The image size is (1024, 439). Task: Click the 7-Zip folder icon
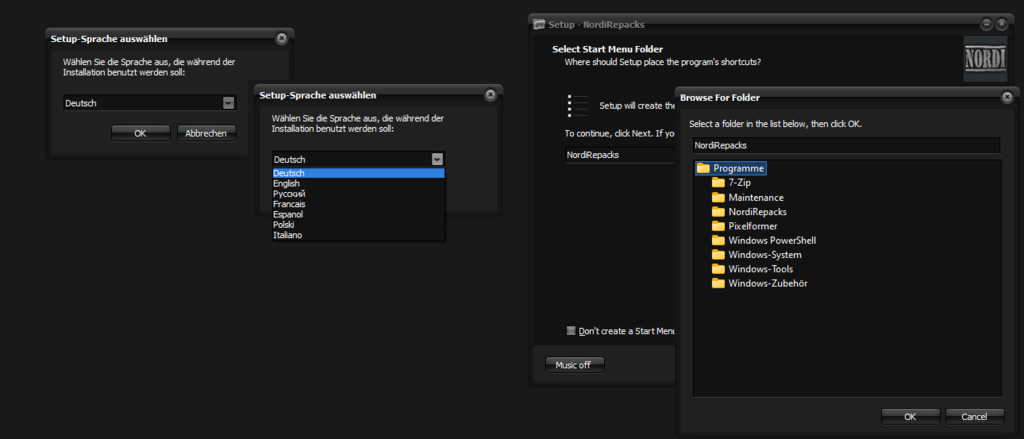[x=718, y=183]
